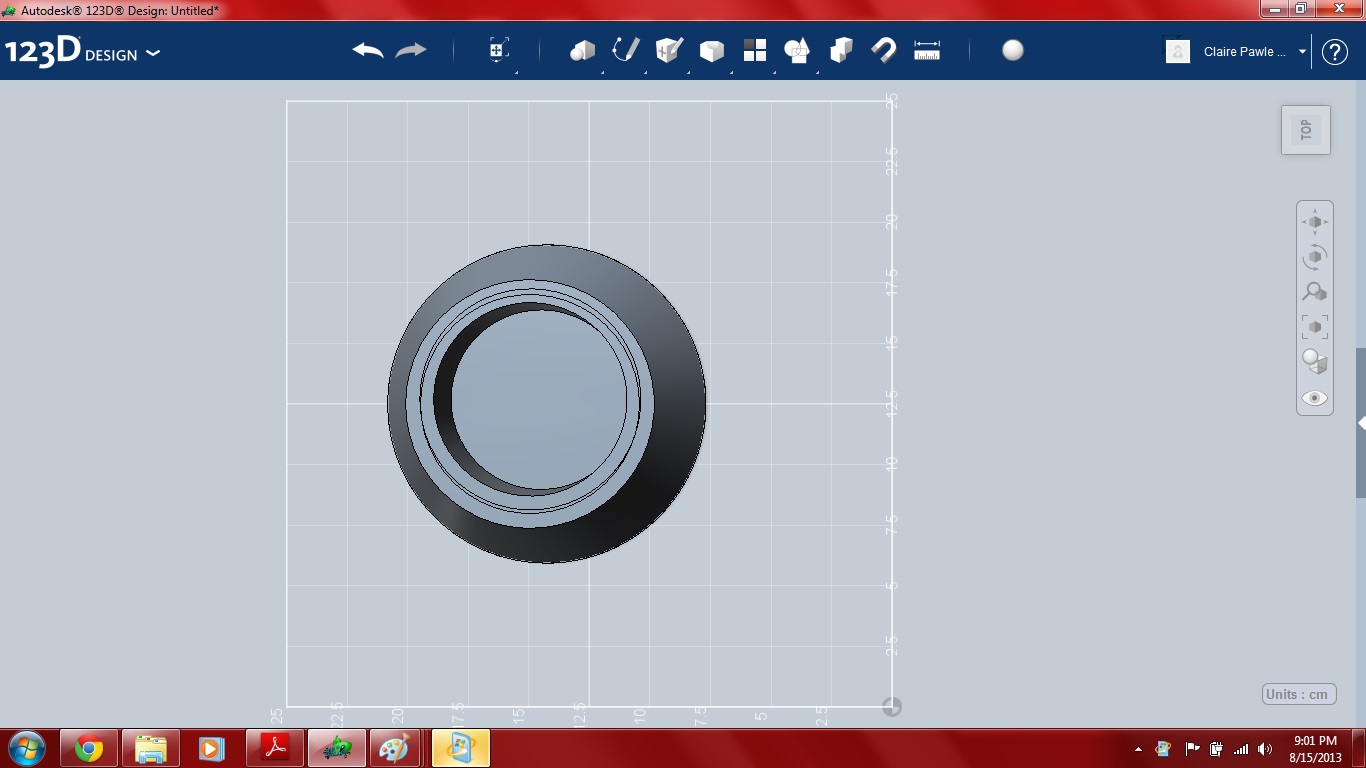This screenshot has height=768, width=1366.
Task: Click the Fit to view icon
Action: point(1315,327)
